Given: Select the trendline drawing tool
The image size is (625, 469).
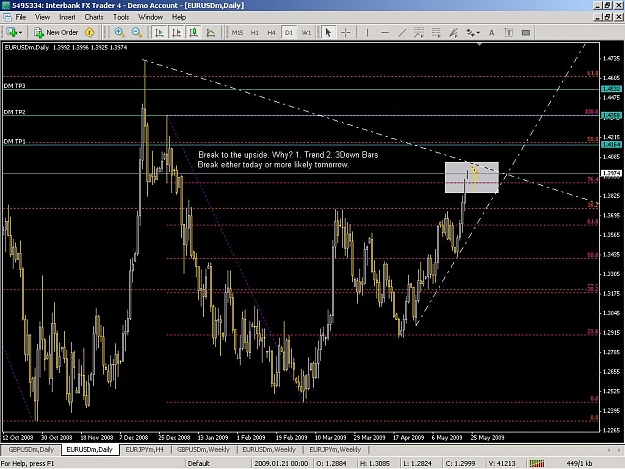Looking at the screenshot, I should tap(402, 33).
